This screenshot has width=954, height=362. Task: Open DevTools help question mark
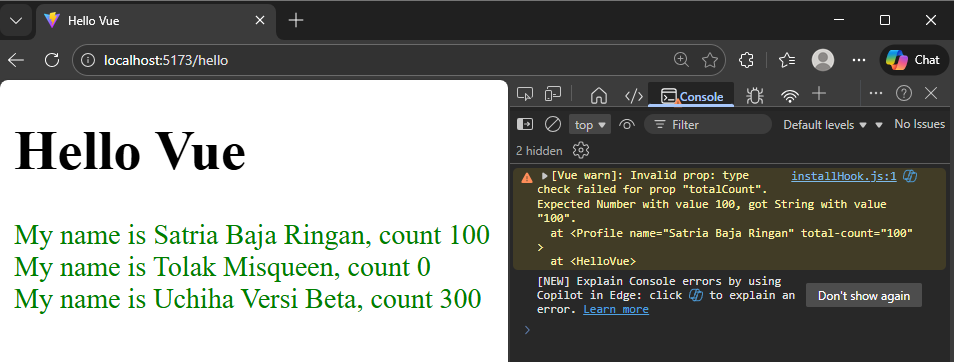(904, 93)
